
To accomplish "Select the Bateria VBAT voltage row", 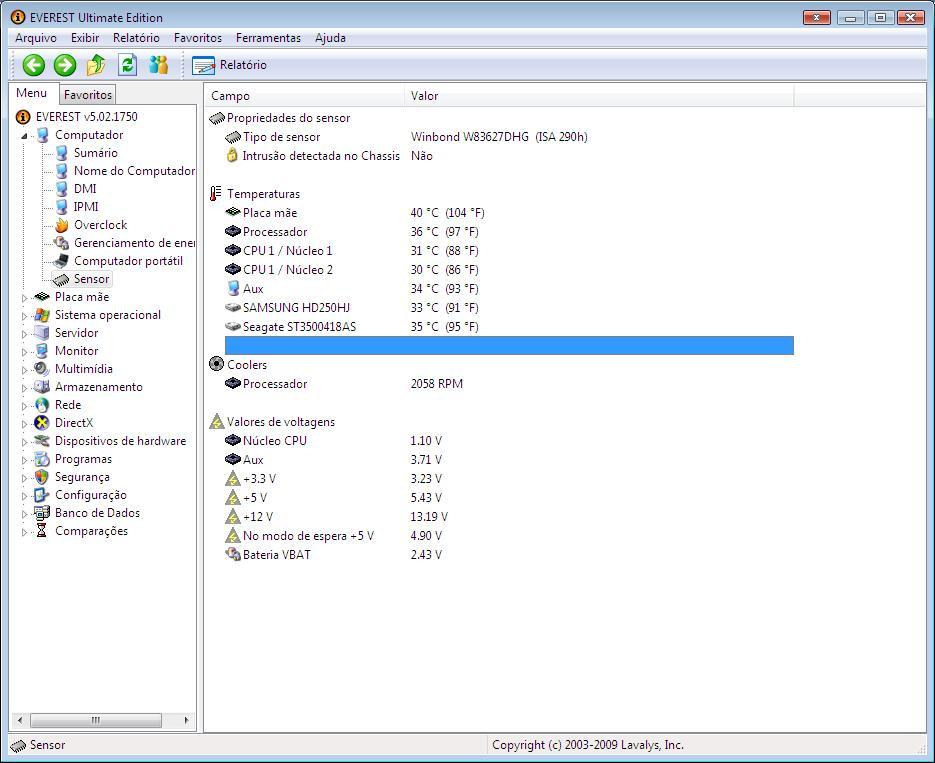I will tap(509, 554).
